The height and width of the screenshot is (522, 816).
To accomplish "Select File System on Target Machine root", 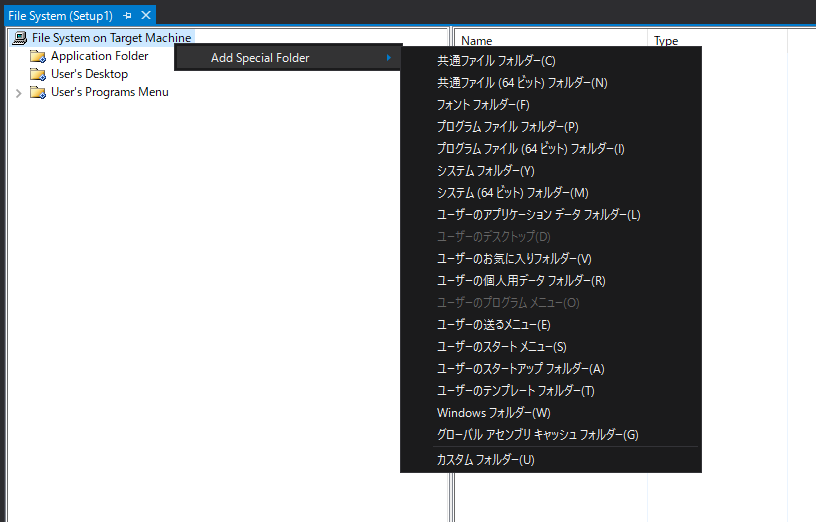I will click(x=111, y=38).
